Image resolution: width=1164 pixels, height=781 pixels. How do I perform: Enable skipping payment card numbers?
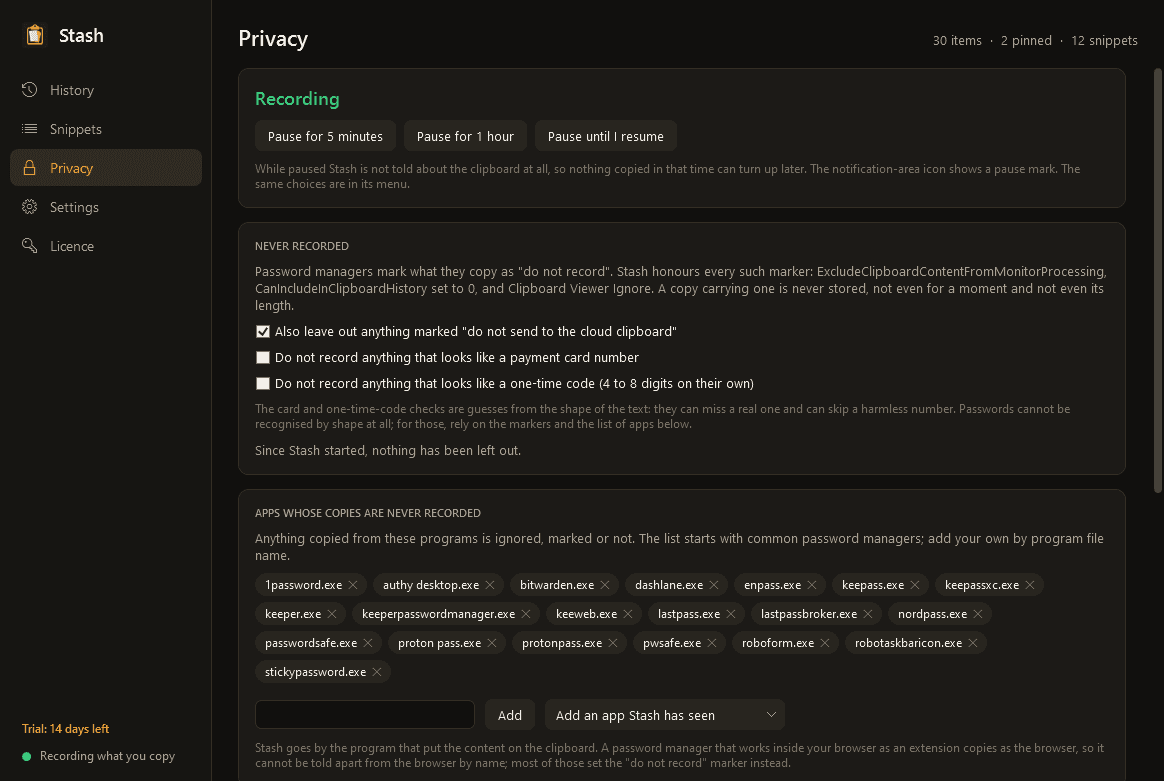pyautogui.click(x=263, y=358)
